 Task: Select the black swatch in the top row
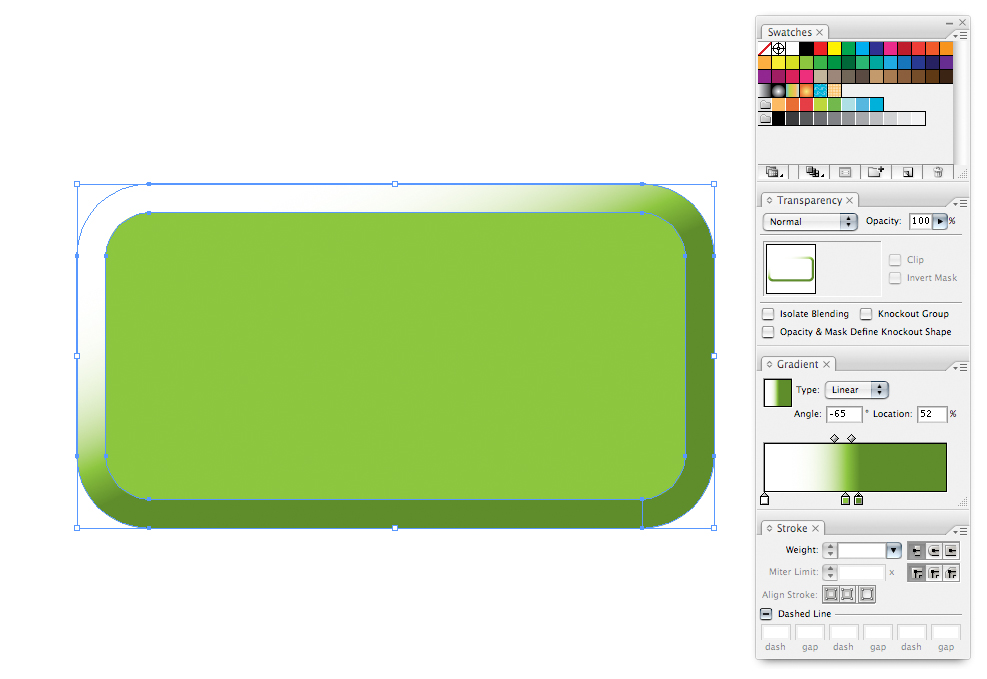(x=806, y=48)
